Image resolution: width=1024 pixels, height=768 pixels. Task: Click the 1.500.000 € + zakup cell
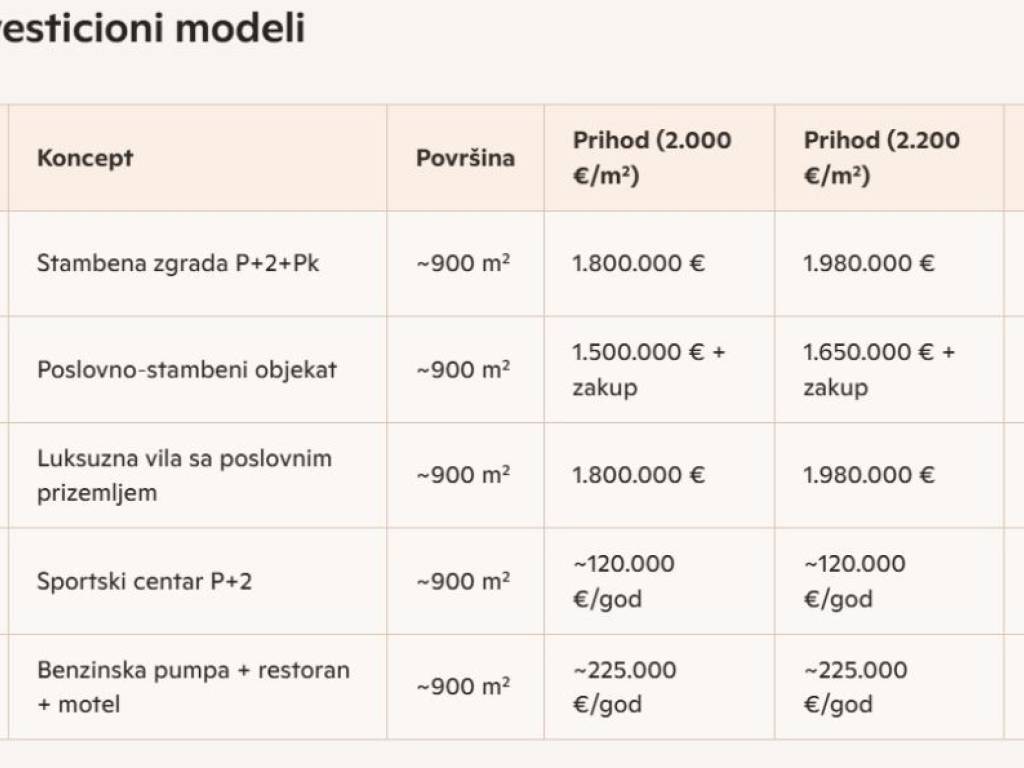coord(648,370)
